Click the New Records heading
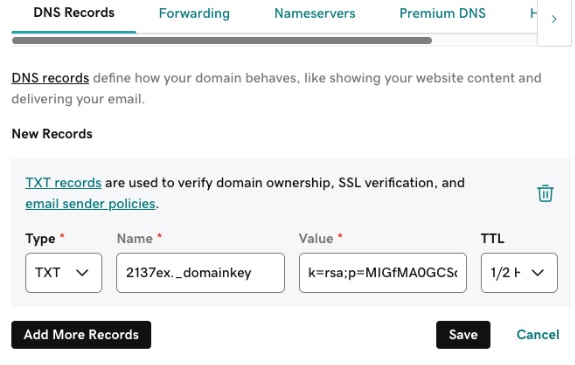Screen dimensions: 575x365 click(52, 134)
